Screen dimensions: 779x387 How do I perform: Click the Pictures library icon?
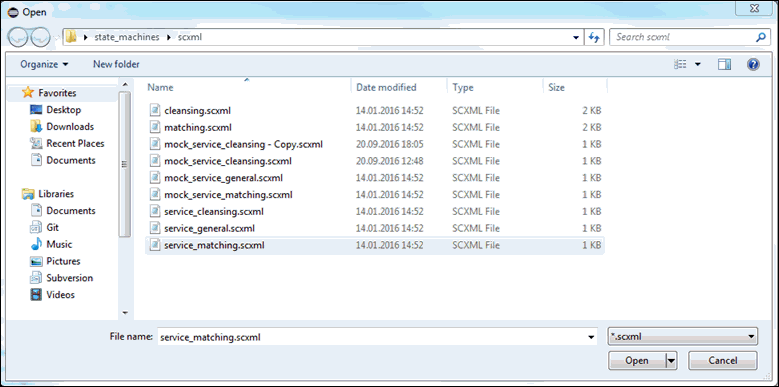point(36,261)
